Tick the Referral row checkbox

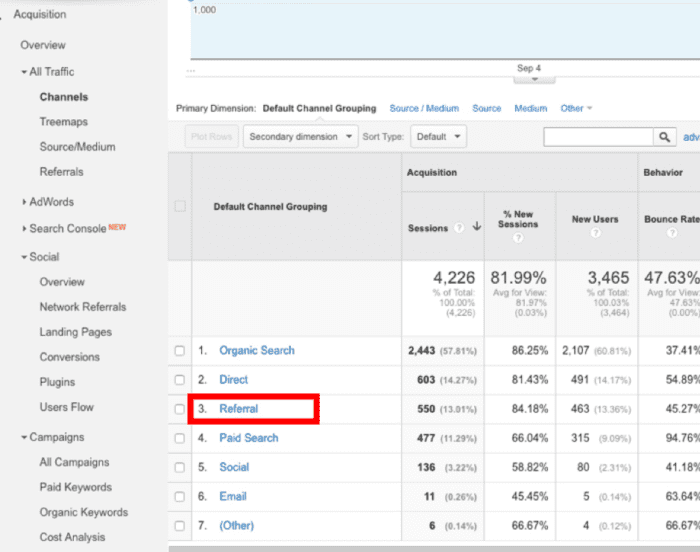180,409
